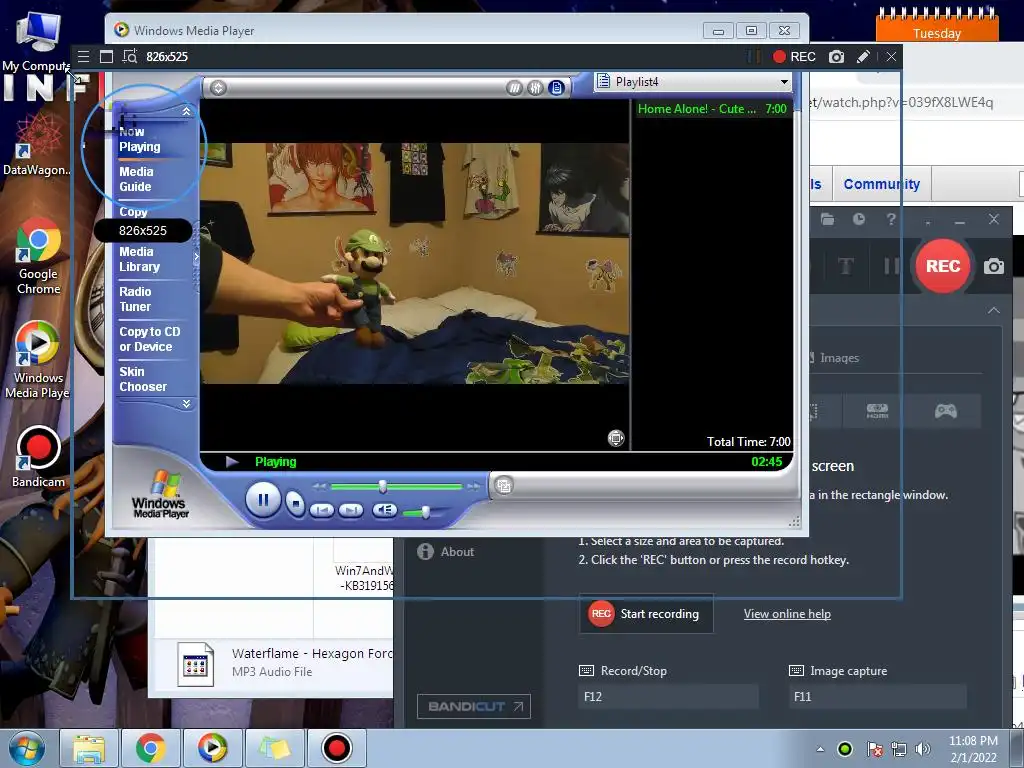This screenshot has height=768, width=1024.
Task: Open Skin Chooser tab
Action: (143, 379)
